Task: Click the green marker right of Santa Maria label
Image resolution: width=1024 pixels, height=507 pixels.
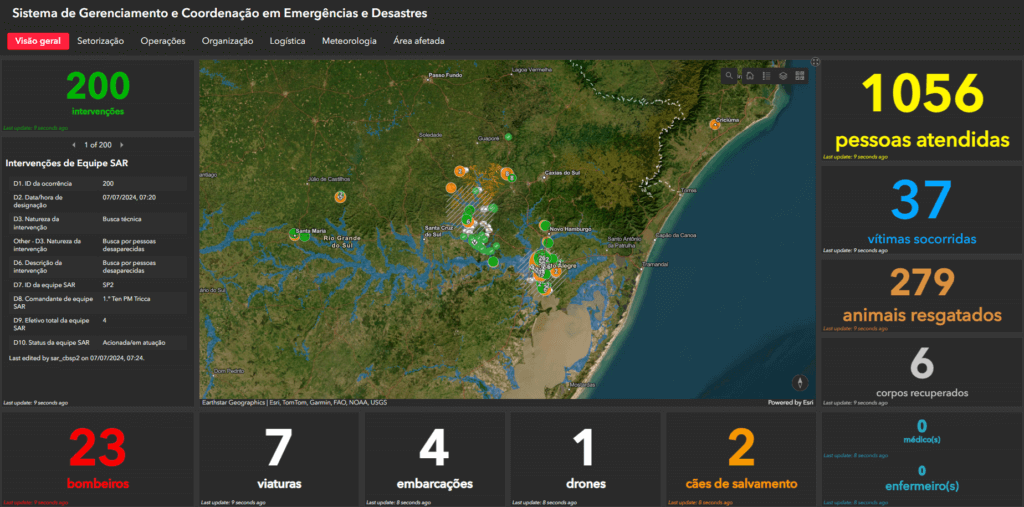Action: [x=305, y=237]
